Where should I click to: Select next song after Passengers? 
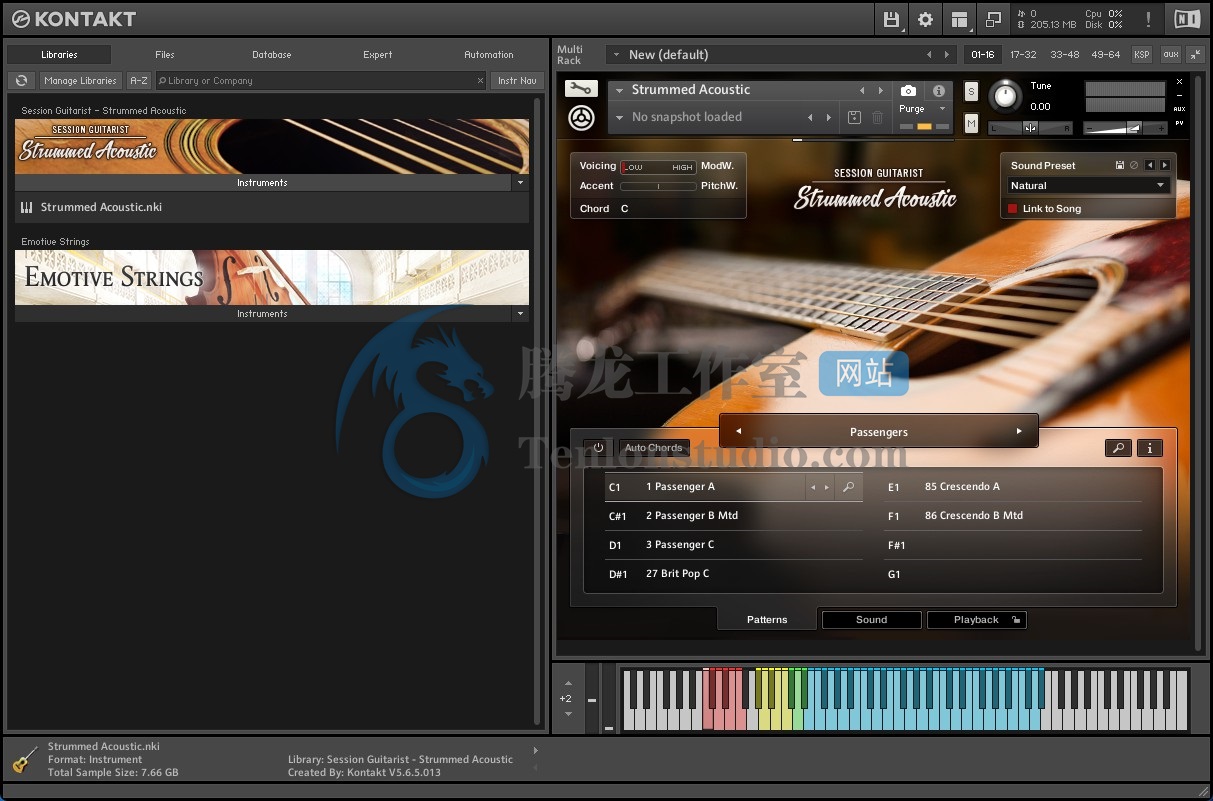[x=1019, y=432]
